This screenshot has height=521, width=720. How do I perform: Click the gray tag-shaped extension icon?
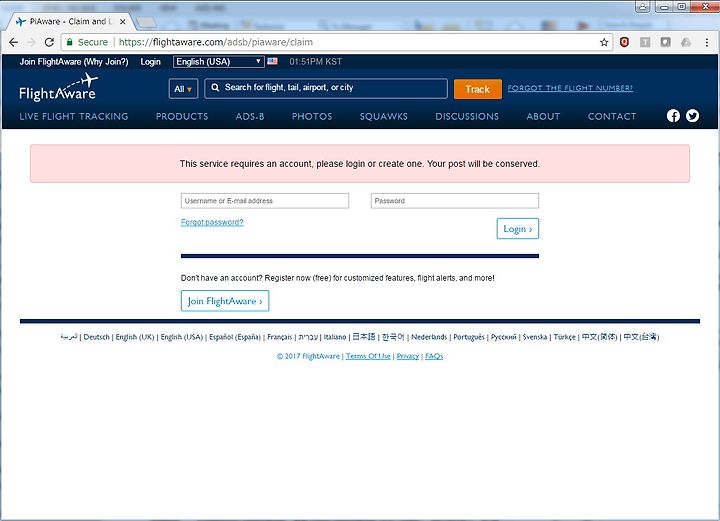pos(665,42)
